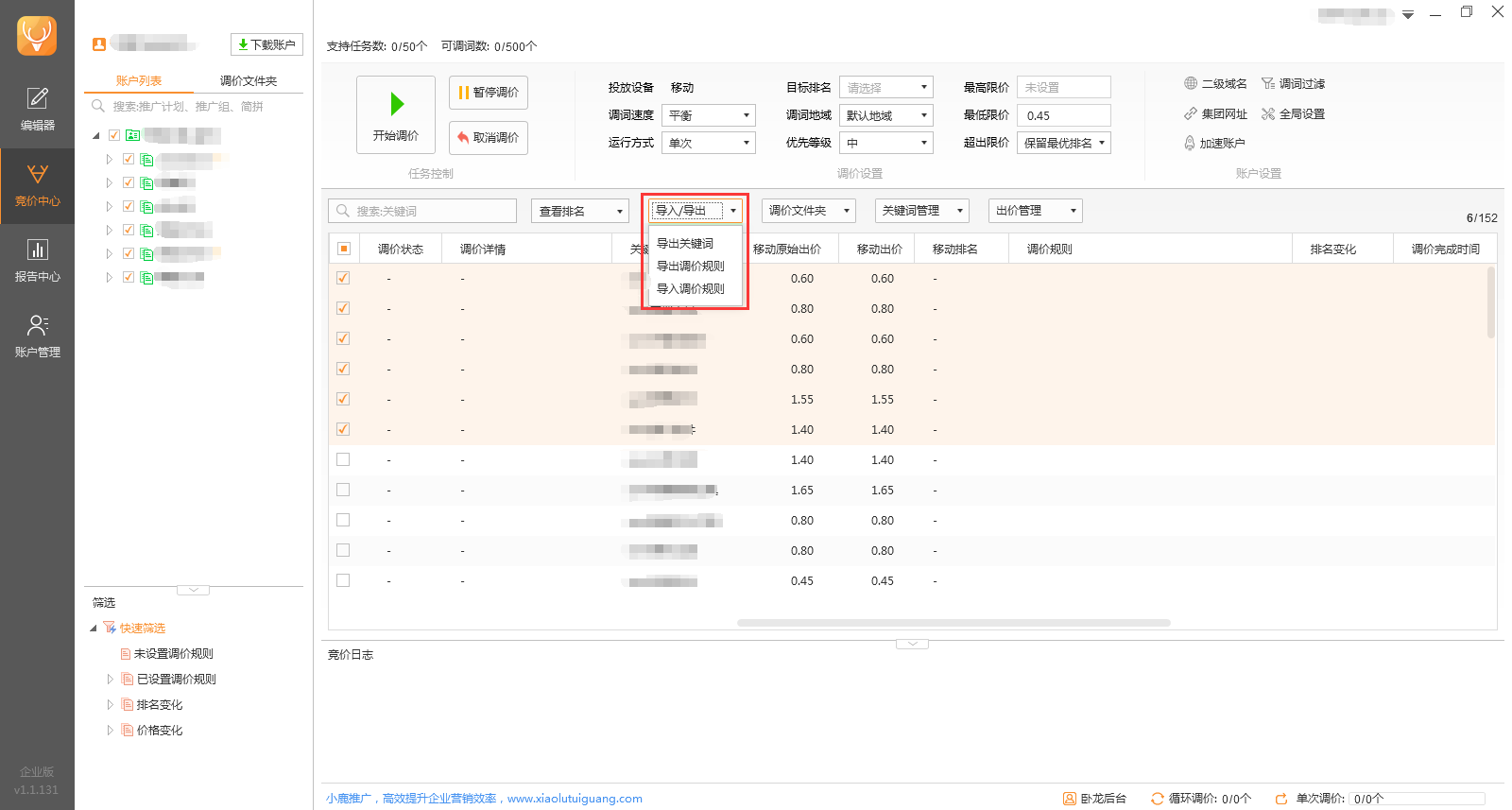The width and height of the screenshot is (1512, 810).
Task: Click the horizontal scrollbar of keyword table
Action: pyautogui.click(x=954, y=623)
